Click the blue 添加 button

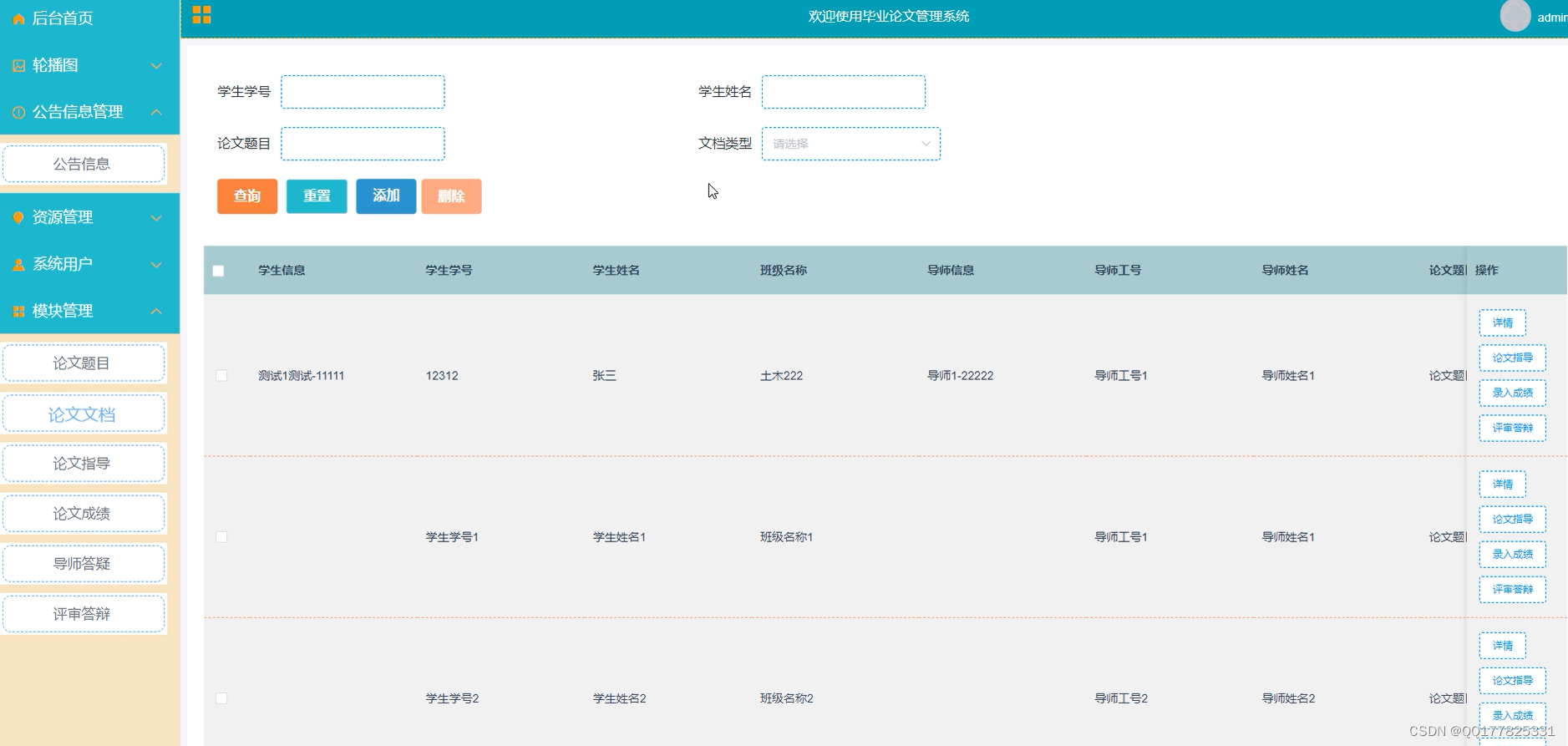(386, 196)
